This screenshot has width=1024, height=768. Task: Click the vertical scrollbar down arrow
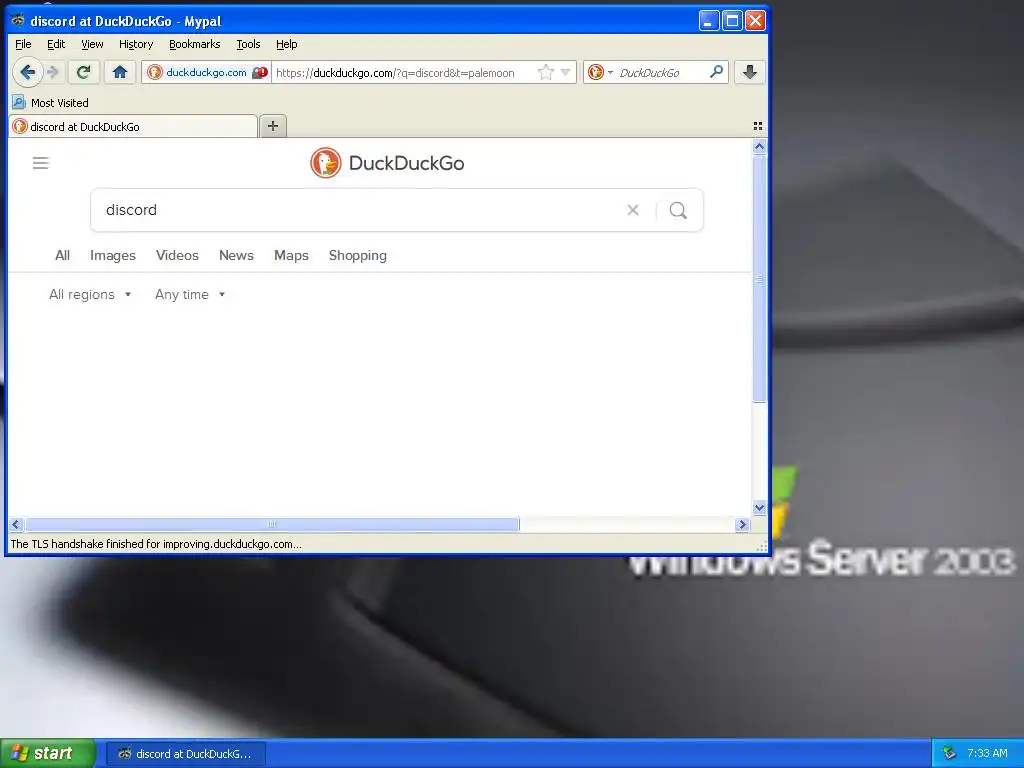[759, 507]
